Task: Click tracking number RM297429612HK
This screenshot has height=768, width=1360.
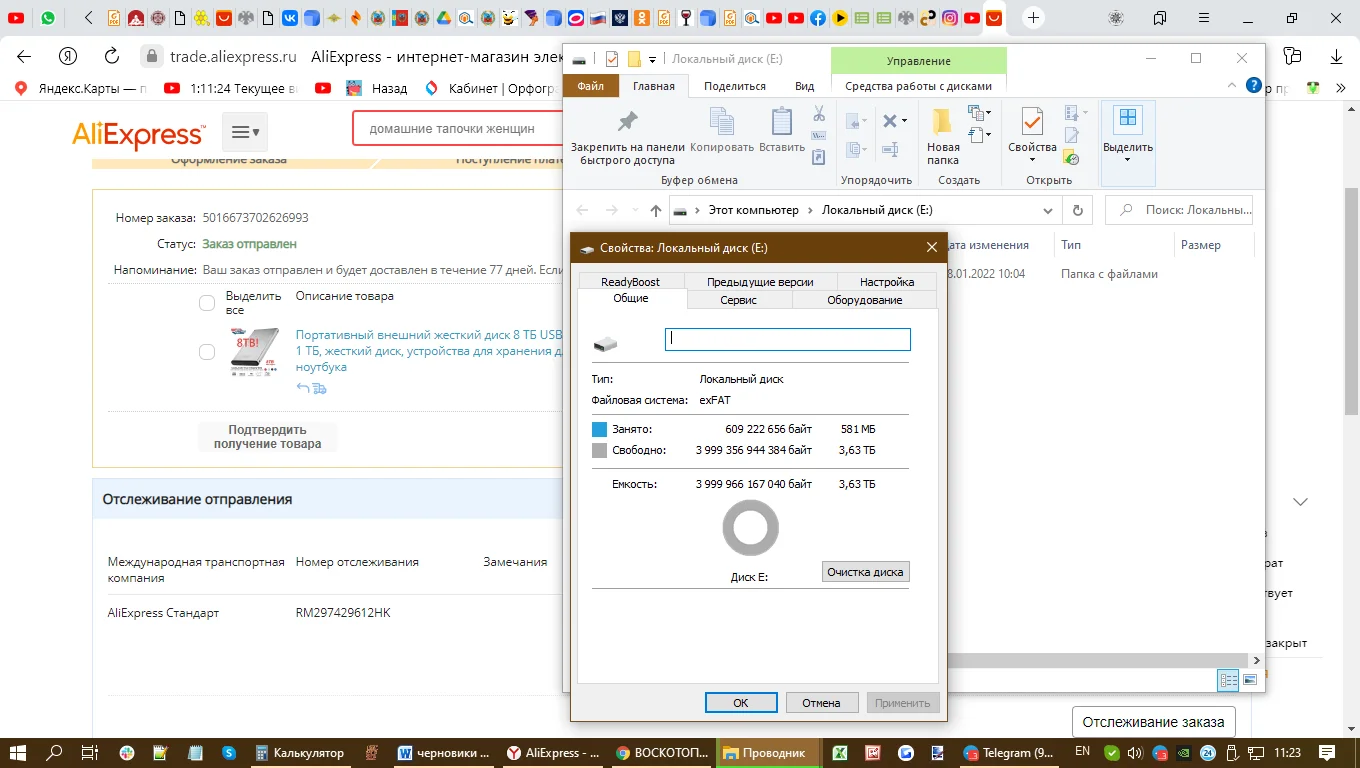Action: pyautogui.click(x=343, y=613)
